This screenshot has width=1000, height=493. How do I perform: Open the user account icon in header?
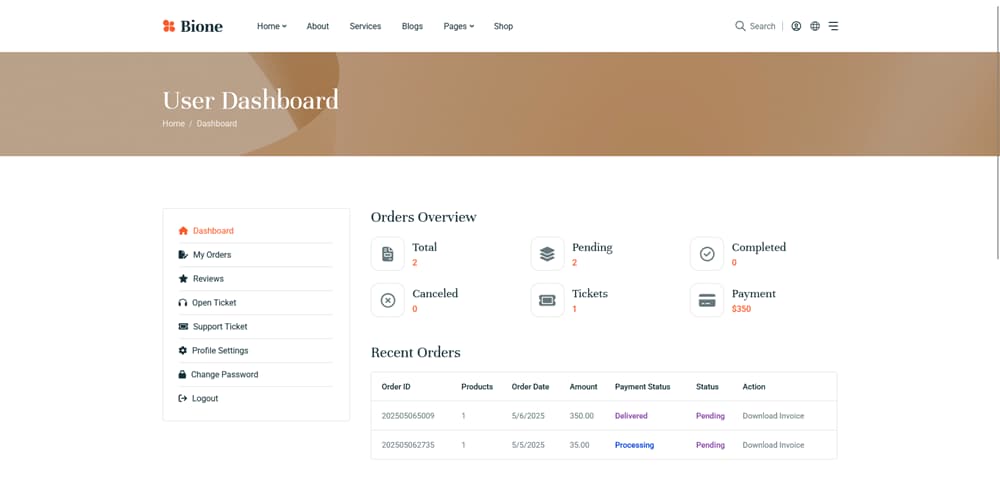coord(796,26)
